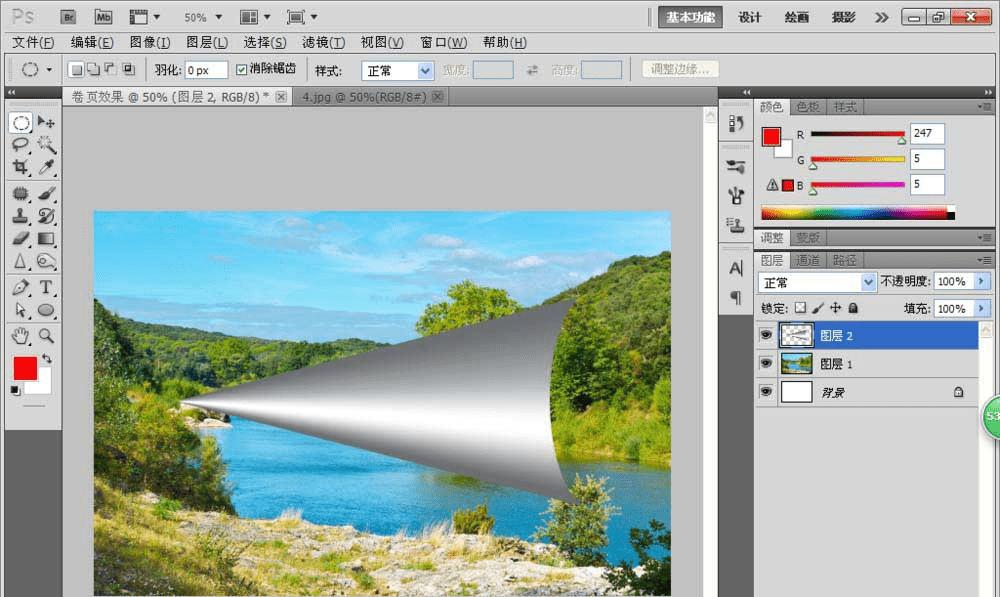Click the feather 羽化 input field
Image resolution: width=1000 pixels, height=597 pixels.
(206, 70)
